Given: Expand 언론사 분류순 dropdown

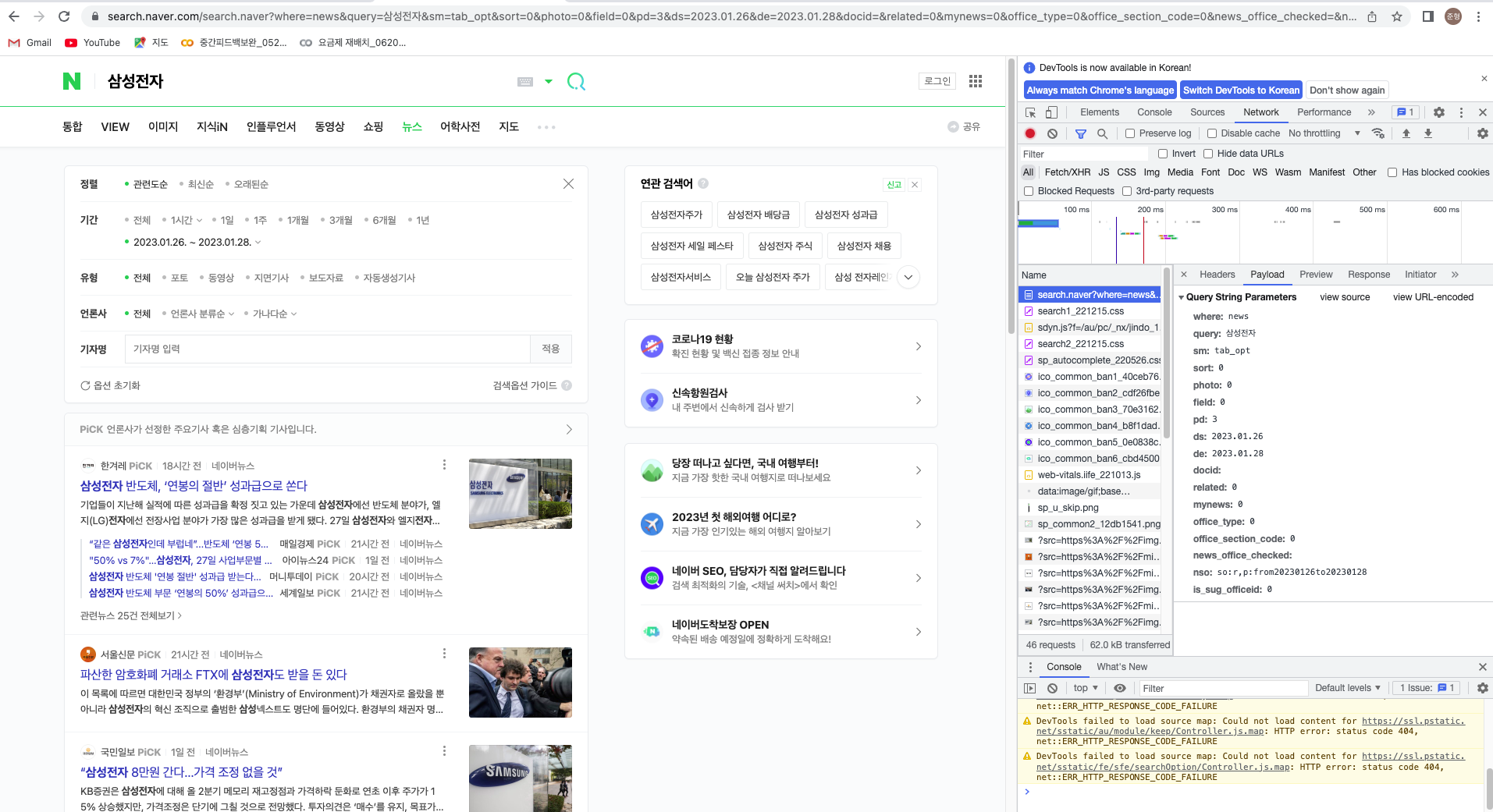Looking at the screenshot, I should point(202,314).
